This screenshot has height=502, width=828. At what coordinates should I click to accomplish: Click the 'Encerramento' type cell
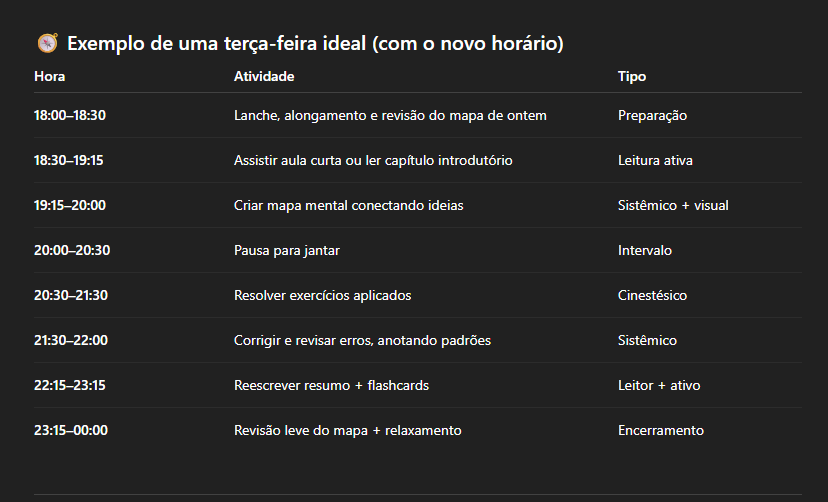[x=661, y=431]
